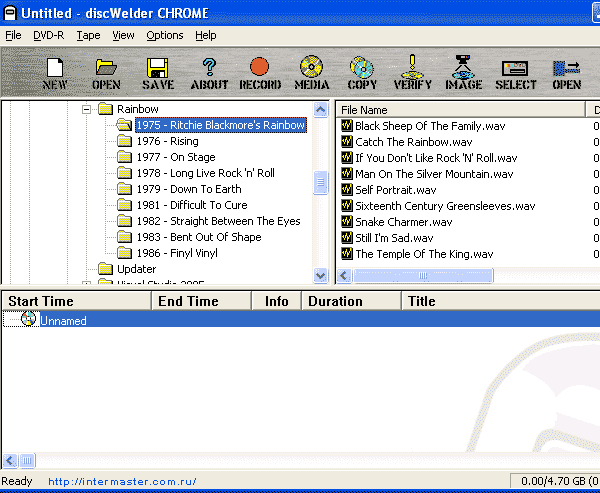Select the 1977 - On Stage folder
This screenshot has width=600, height=493.
click(176, 157)
